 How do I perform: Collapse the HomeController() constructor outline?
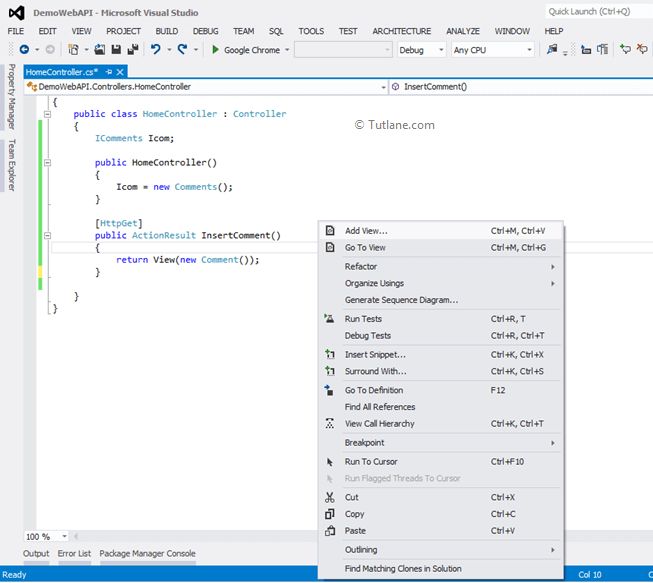47,163
